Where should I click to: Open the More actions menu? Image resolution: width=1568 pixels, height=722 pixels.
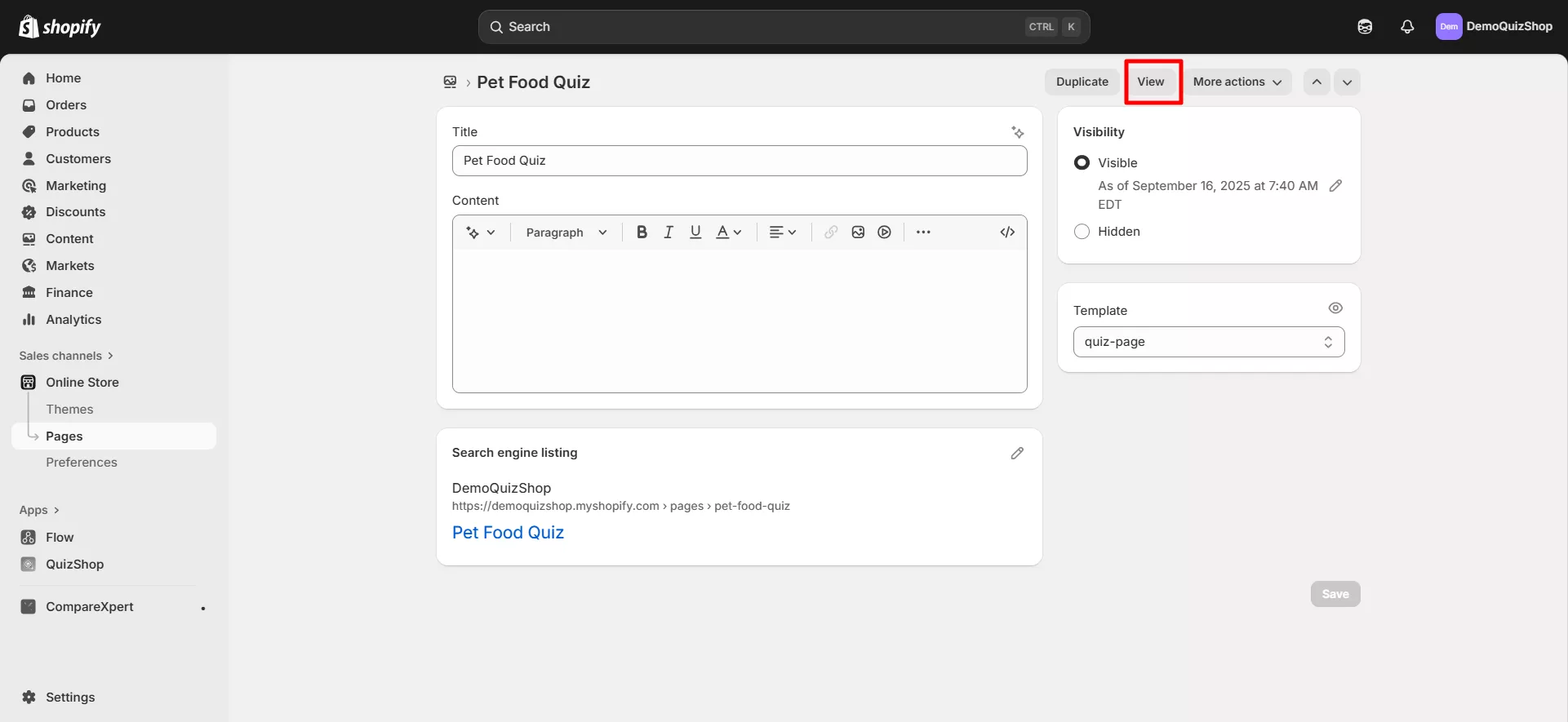[1237, 82]
